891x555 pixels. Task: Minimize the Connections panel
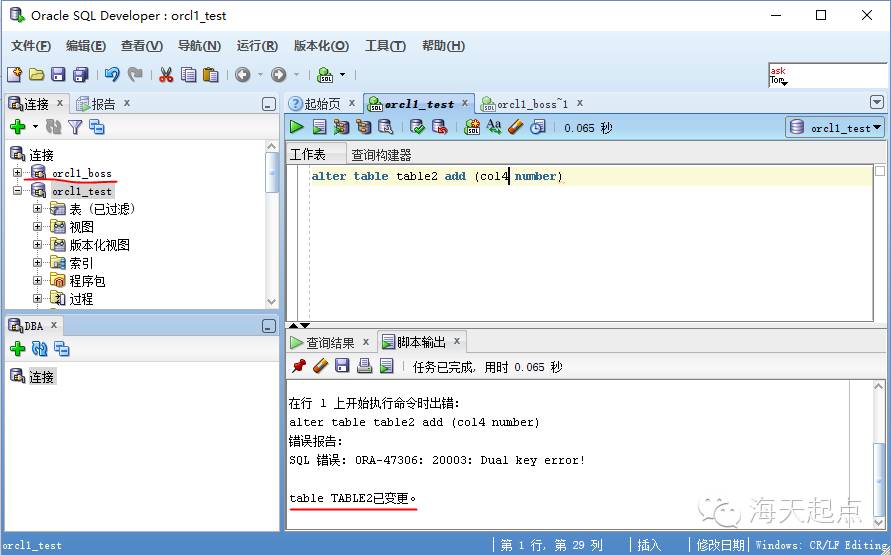click(x=269, y=104)
